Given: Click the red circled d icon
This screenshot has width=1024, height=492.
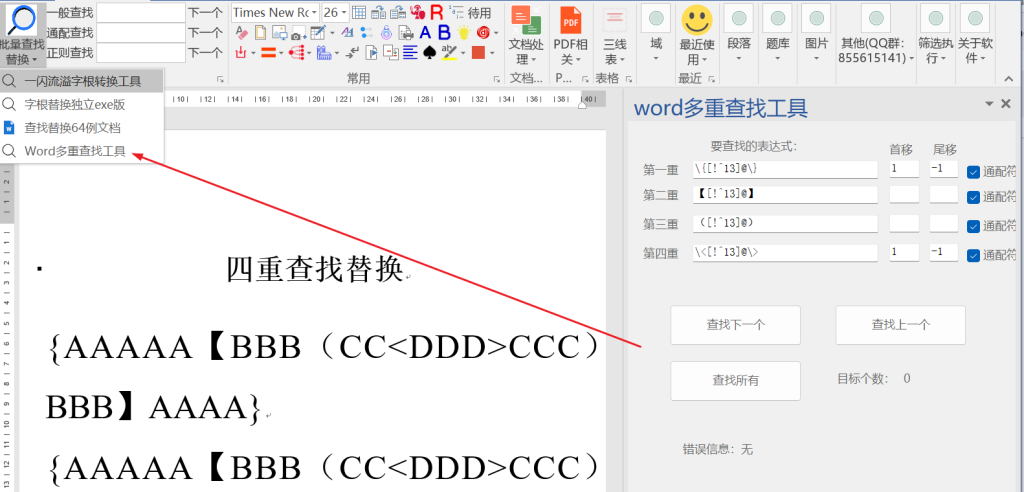Looking at the screenshot, I should [x=483, y=32].
